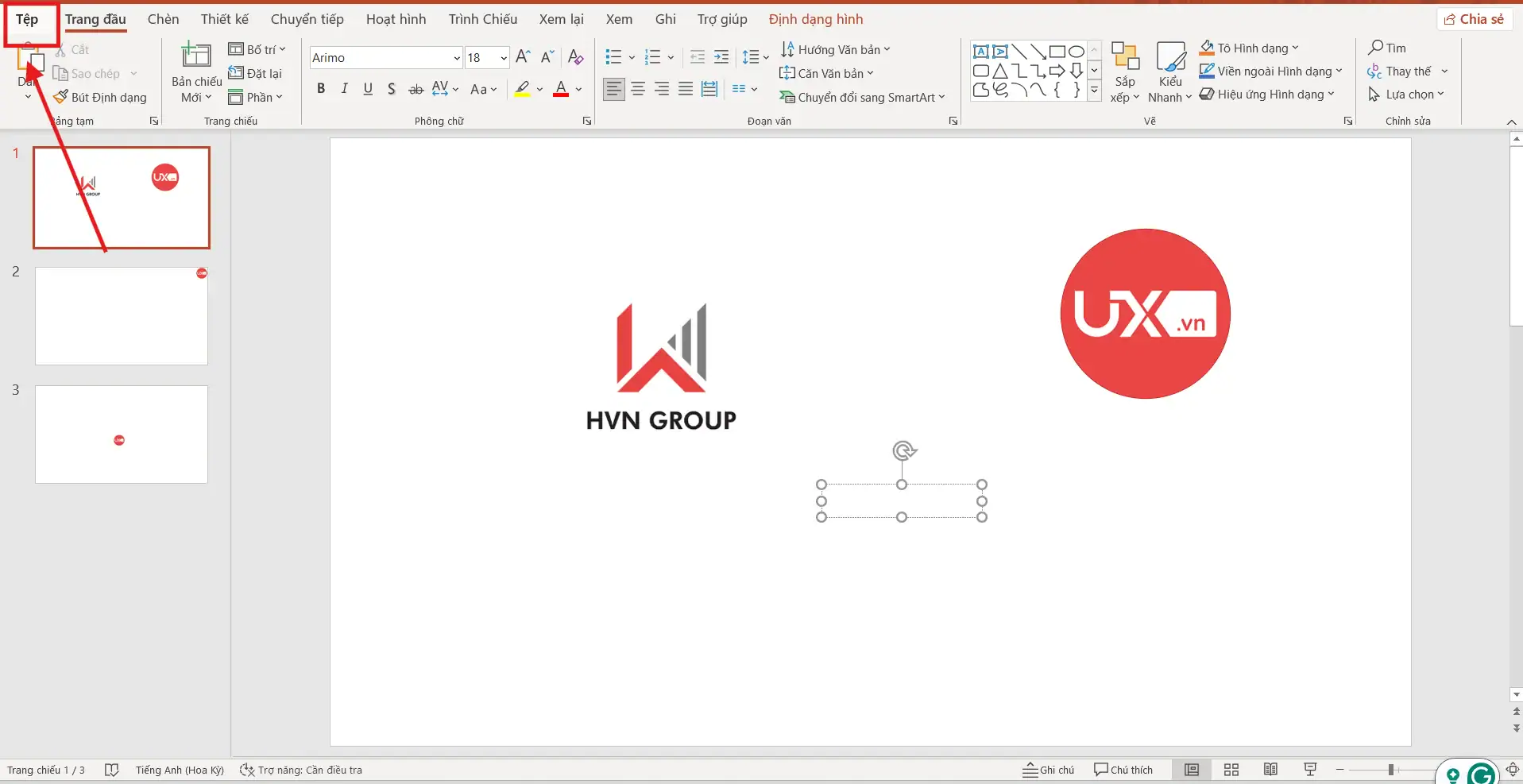Increase font size with the larger A icon

(x=523, y=57)
